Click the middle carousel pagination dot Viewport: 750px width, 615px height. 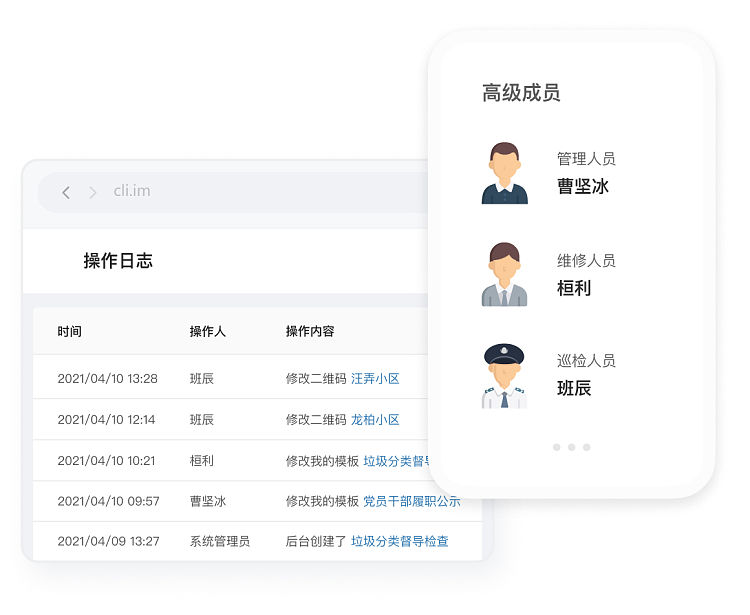(572, 447)
